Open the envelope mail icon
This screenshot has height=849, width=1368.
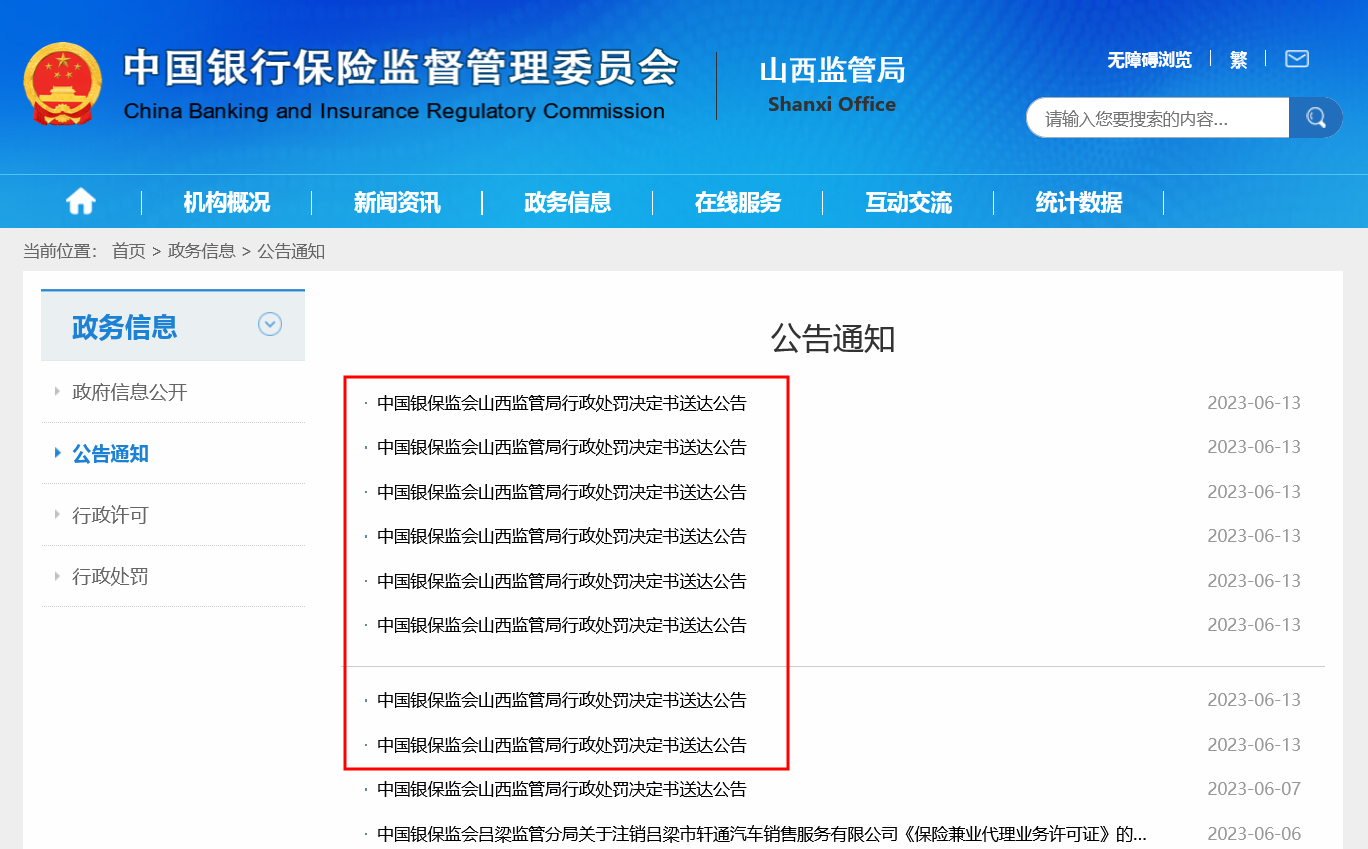pos(1296,59)
